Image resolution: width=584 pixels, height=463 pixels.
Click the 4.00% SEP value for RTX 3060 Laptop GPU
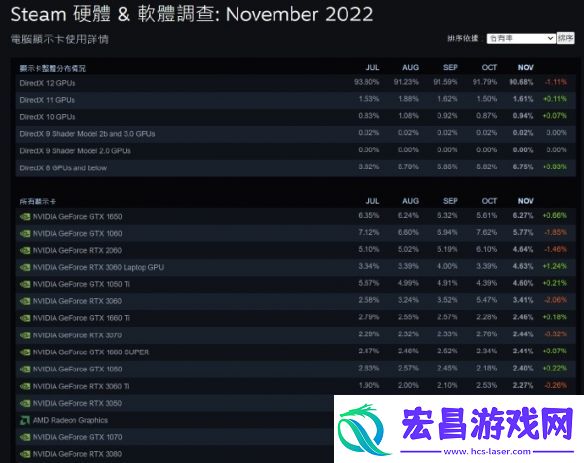pyautogui.click(x=447, y=266)
